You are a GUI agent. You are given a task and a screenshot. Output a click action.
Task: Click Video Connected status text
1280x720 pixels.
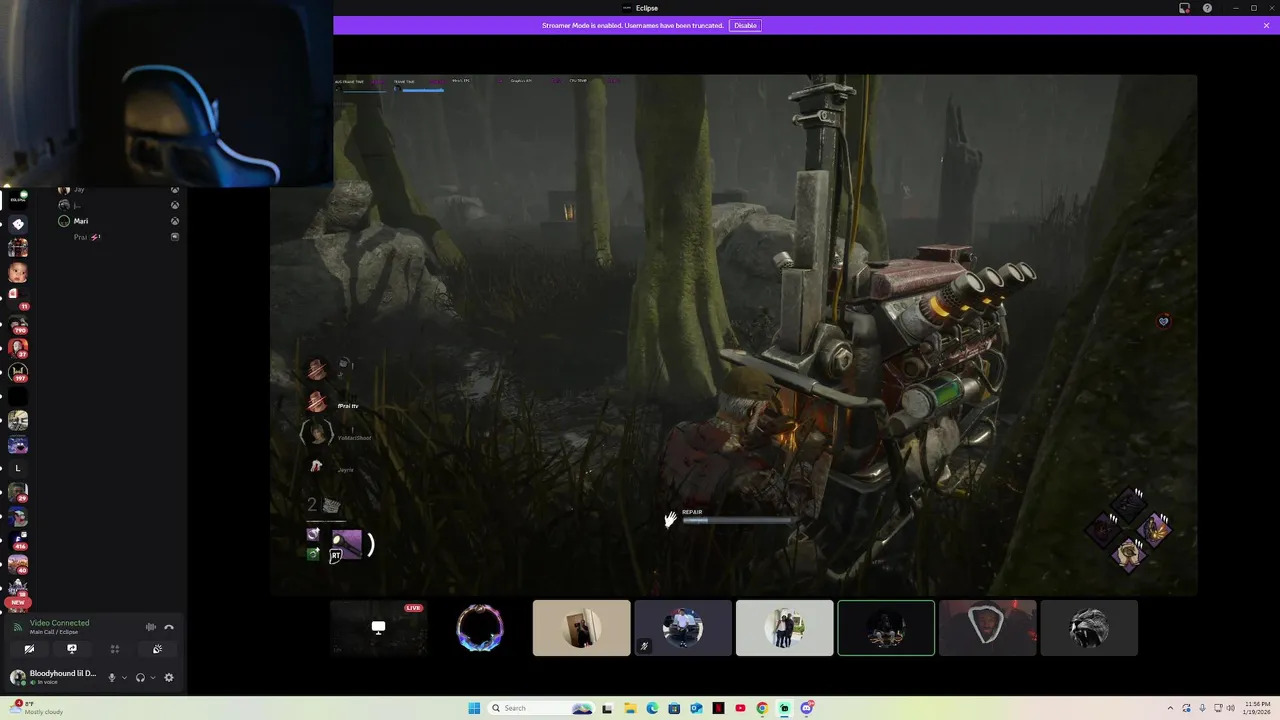tap(59, 622)
